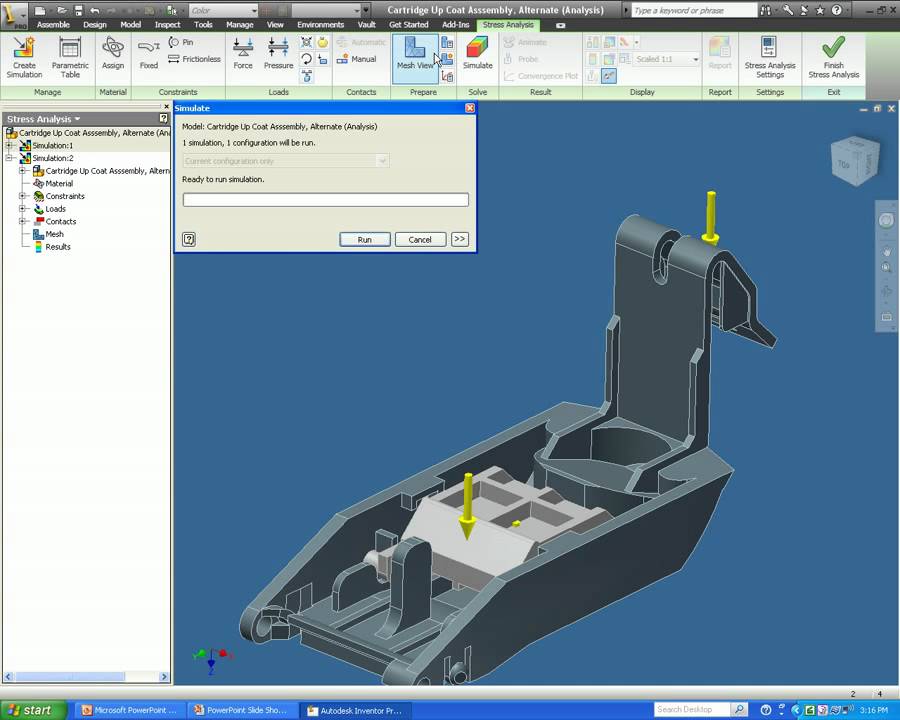Expand the Simulation:1 tree node
The width and height of the screenshot is (900, 720).
tap(9, 145)
